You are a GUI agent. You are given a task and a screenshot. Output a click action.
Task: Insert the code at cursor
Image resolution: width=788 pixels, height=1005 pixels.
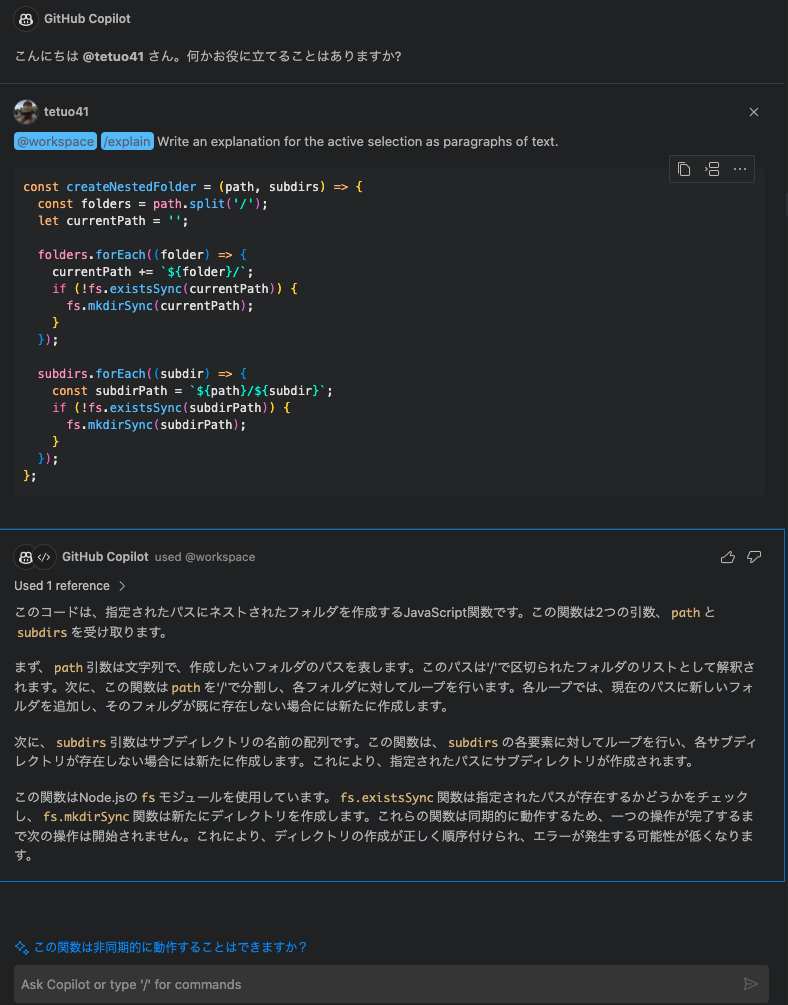(711, 169)
